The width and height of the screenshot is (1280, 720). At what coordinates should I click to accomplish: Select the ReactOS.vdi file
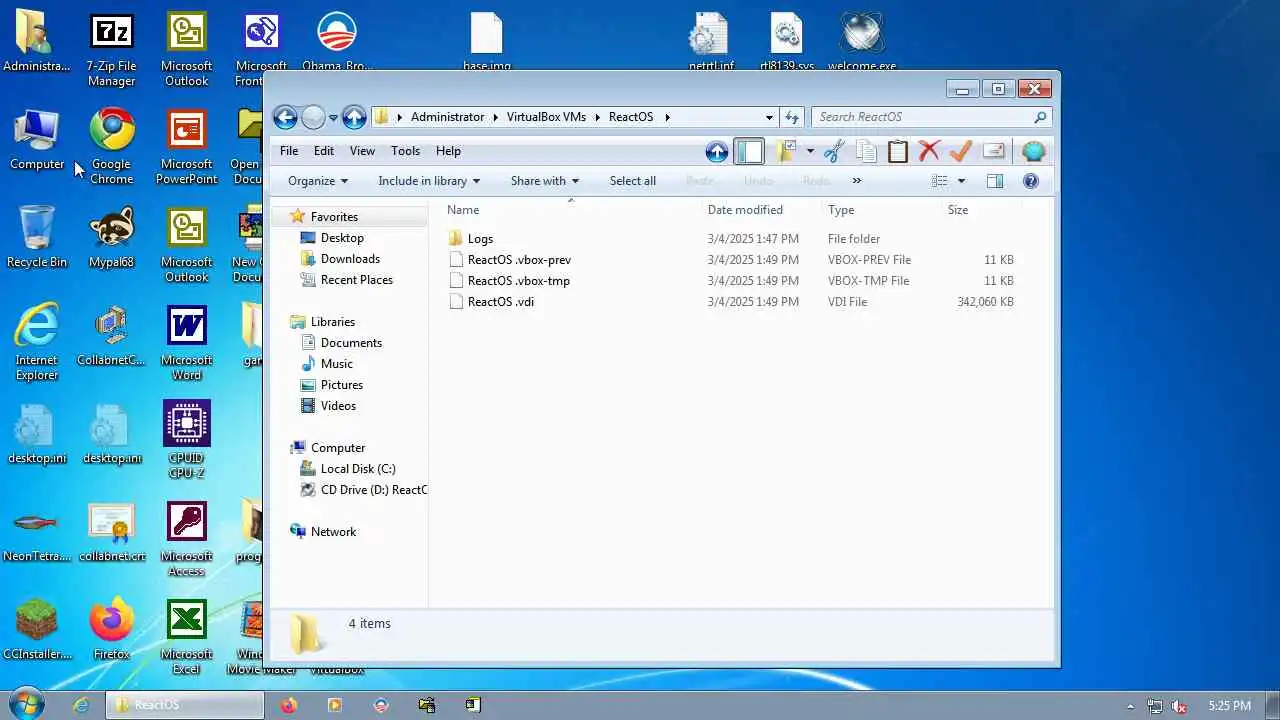tap(500, 302)
